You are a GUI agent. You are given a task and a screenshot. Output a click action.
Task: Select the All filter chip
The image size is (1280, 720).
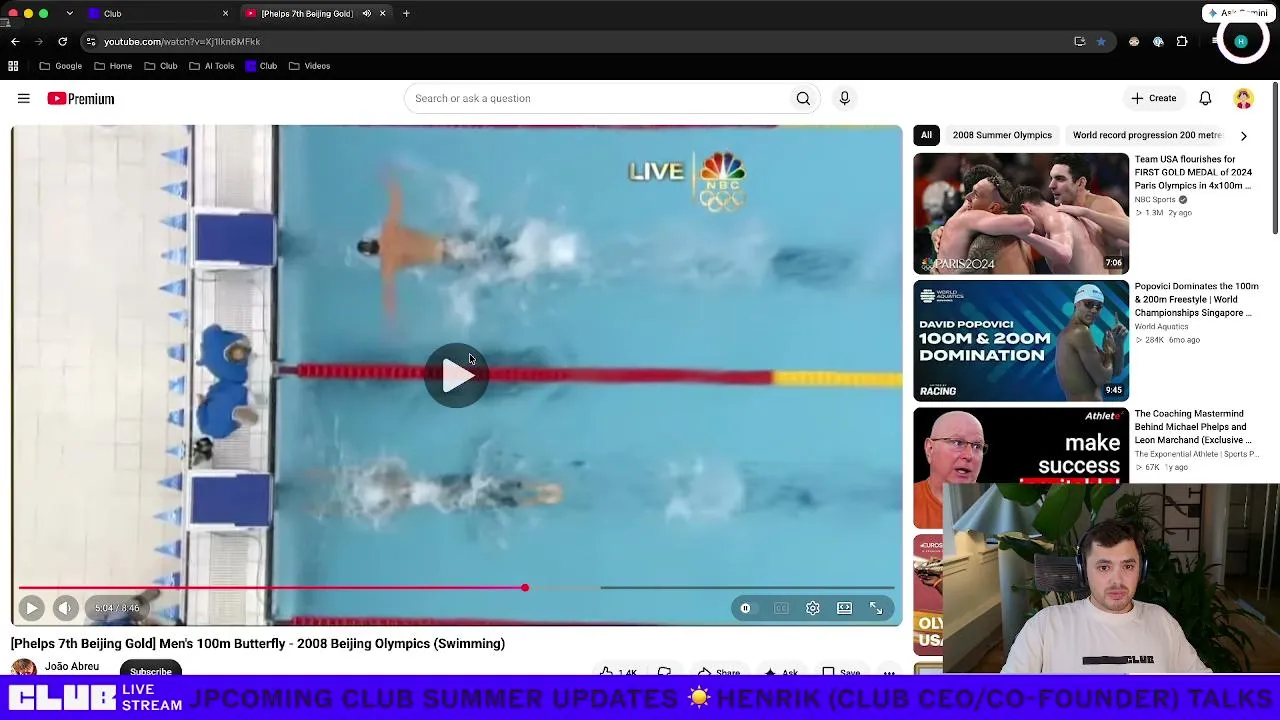click(x=926, y=135)
